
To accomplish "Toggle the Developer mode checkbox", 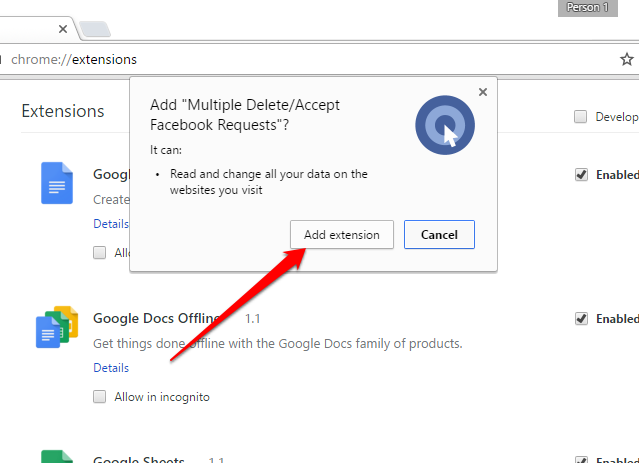I will pyautogui.click(x=580, y=117).
